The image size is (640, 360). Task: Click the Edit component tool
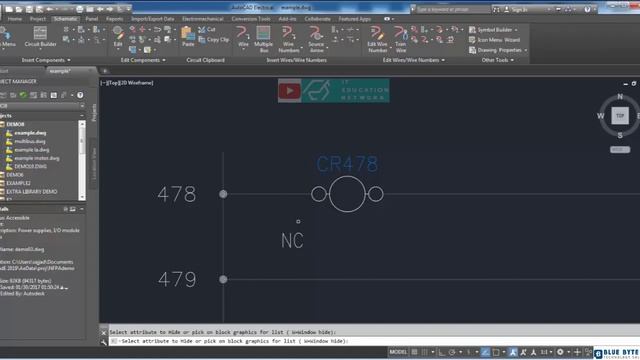tap(118, 37)
